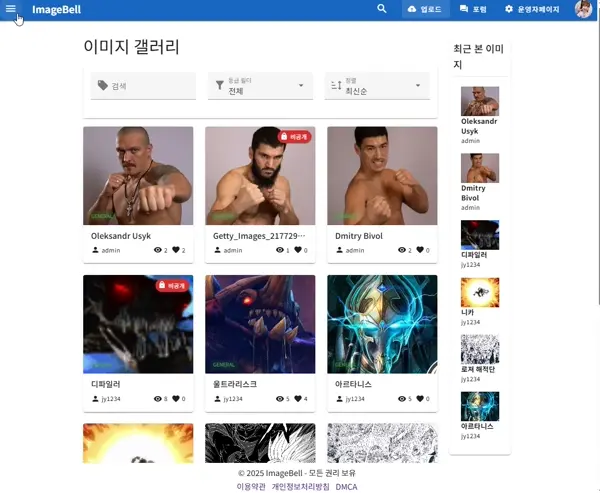Screen dimensions: 600x493
Task: Open the Dmitry Bivol gallery image
Action: 381,175
